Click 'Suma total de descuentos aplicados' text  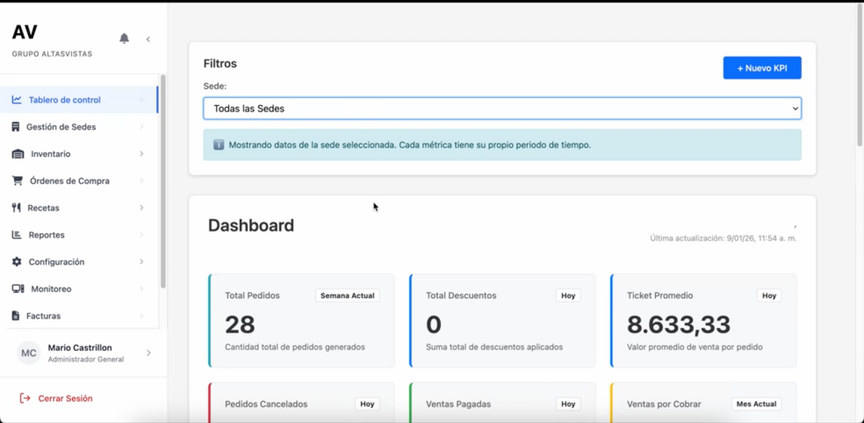coord(494,347)
